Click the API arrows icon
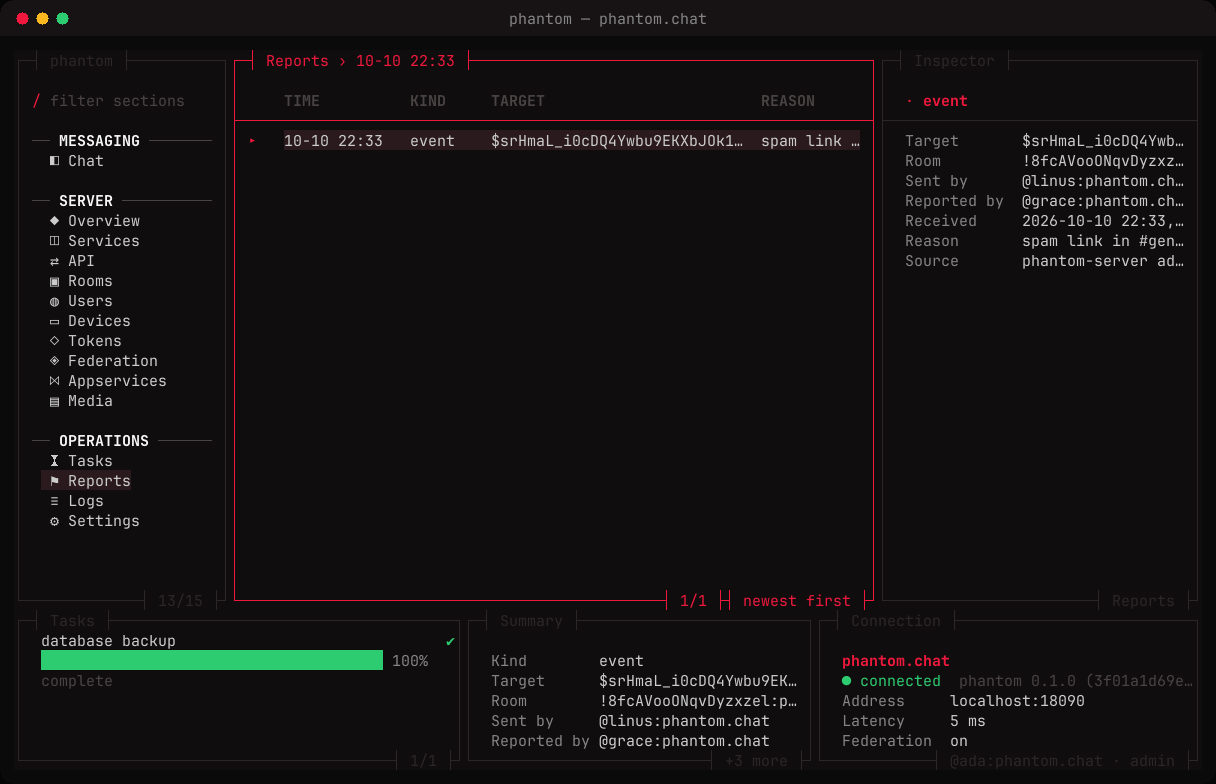This screenshot has width=1216, height=784. [55, 261]
